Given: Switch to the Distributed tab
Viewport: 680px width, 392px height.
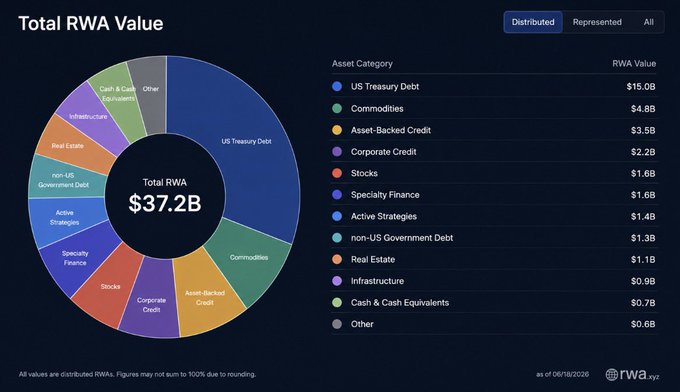Looking at the screenshot, I should tap(533, 22).
